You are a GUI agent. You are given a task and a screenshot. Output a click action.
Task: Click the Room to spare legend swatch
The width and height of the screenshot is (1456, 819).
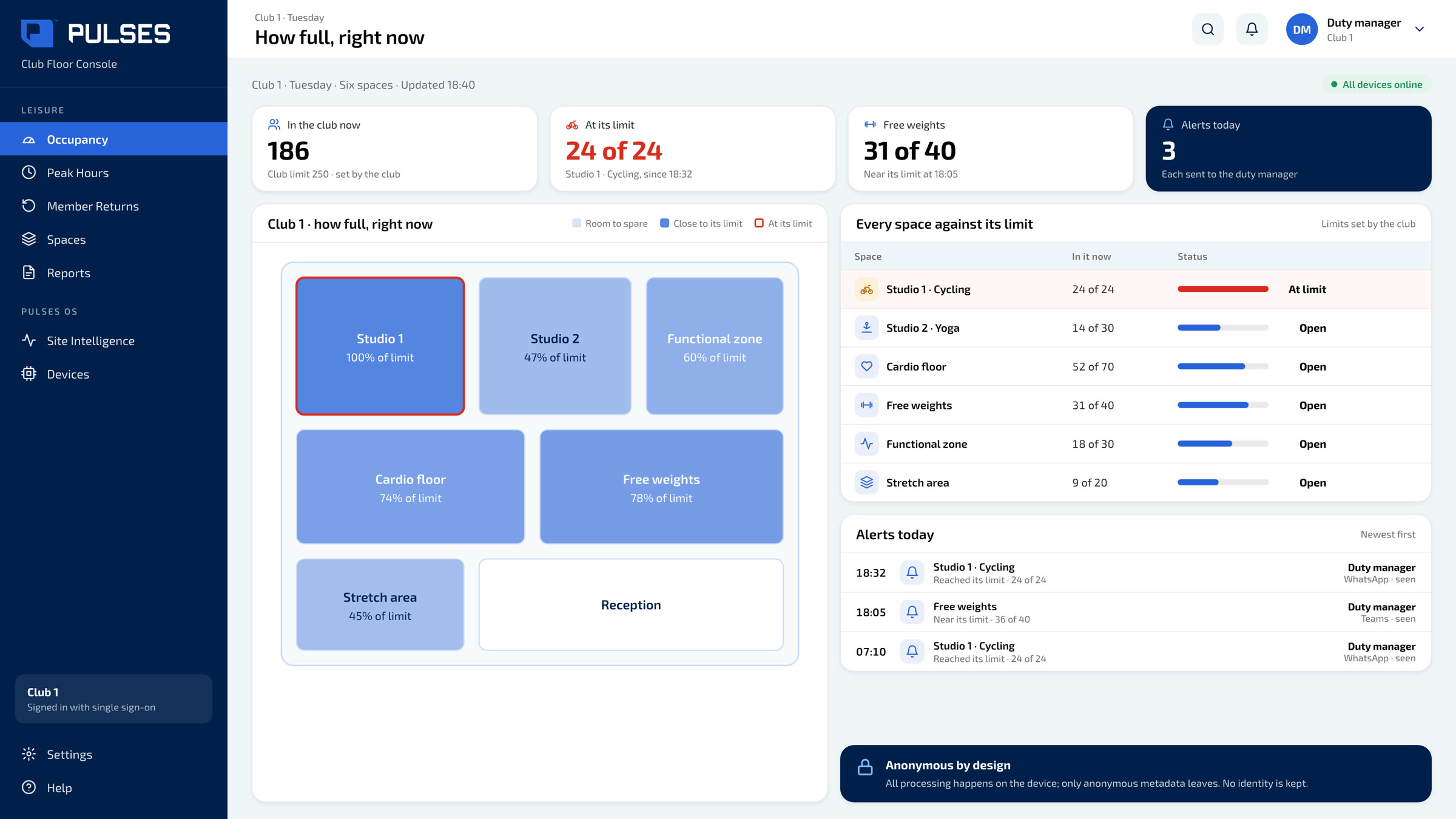tap(576, 223)
